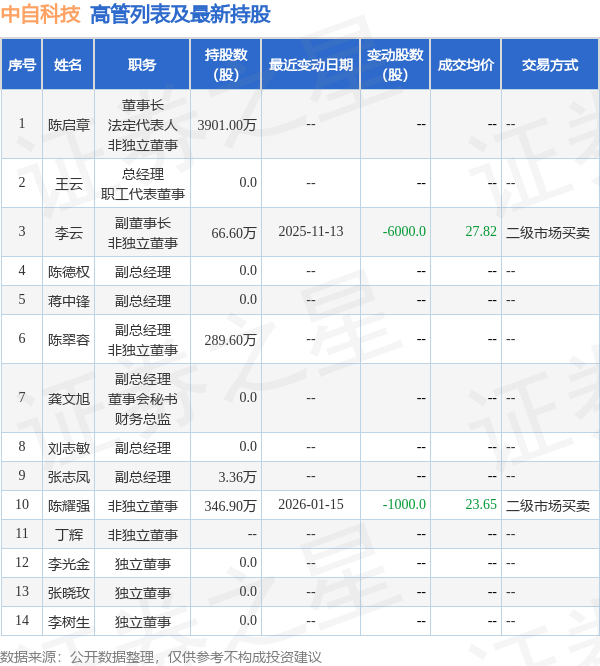
Task: Click the name 王云
Action: click(69, 183)
